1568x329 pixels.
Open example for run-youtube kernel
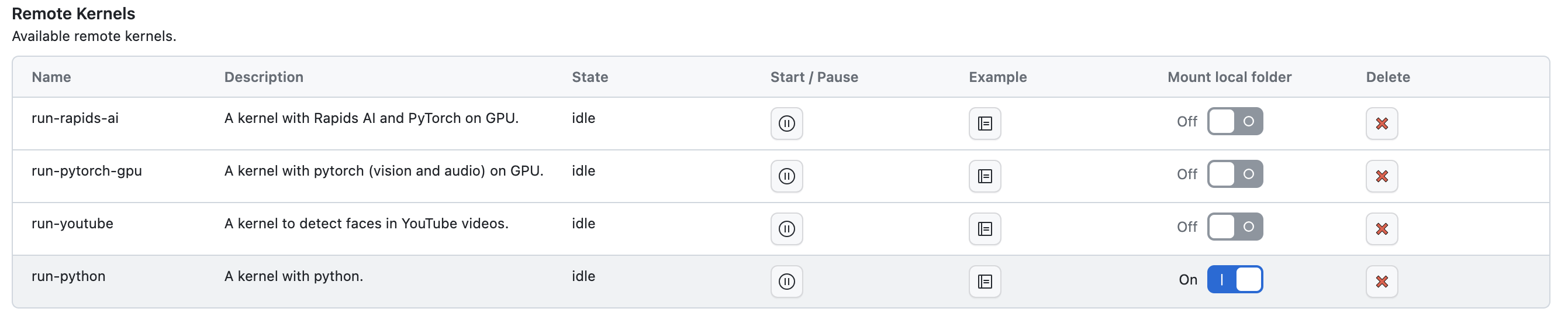985,229
